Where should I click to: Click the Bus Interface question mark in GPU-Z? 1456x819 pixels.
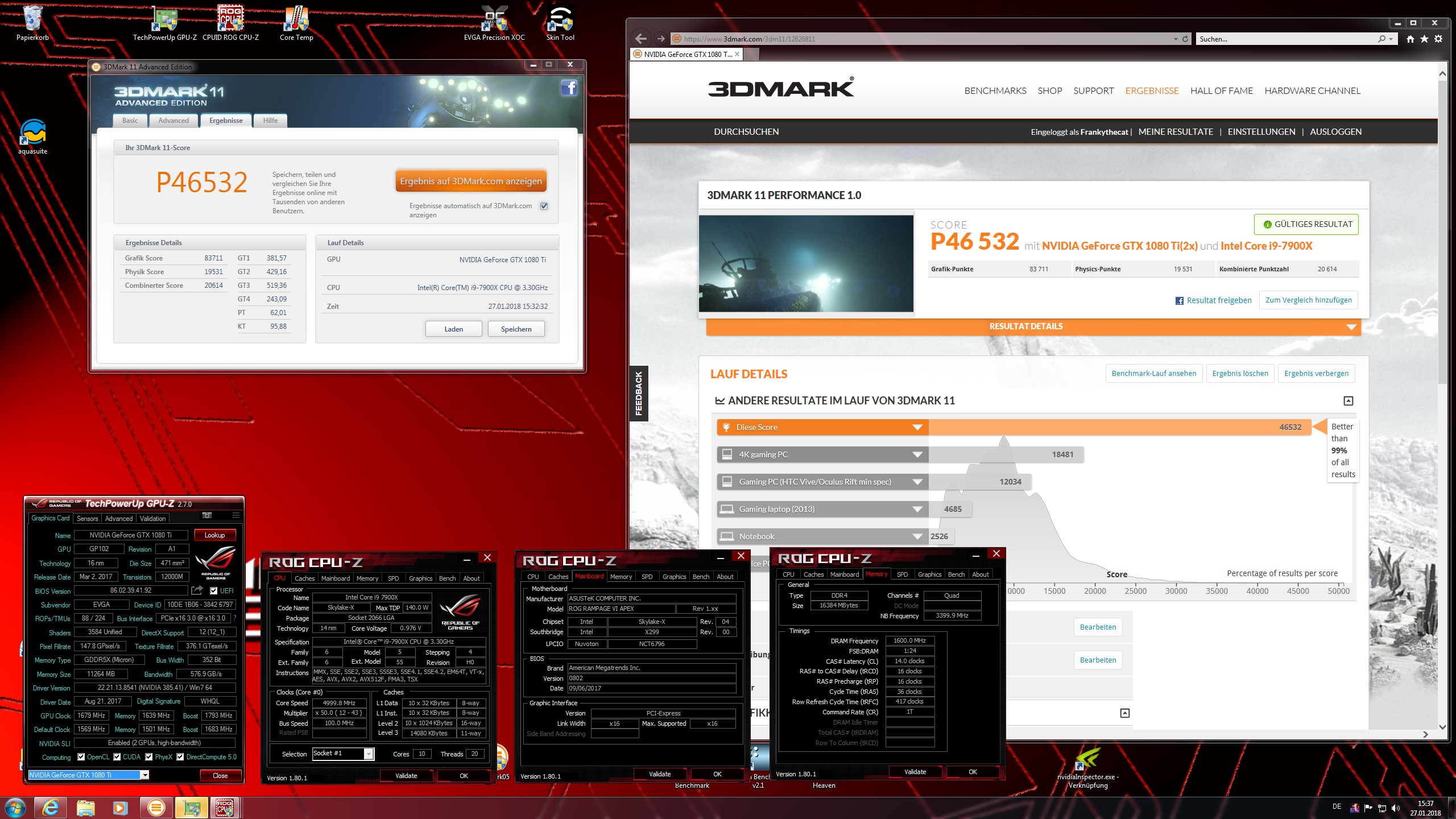(234, 618)
